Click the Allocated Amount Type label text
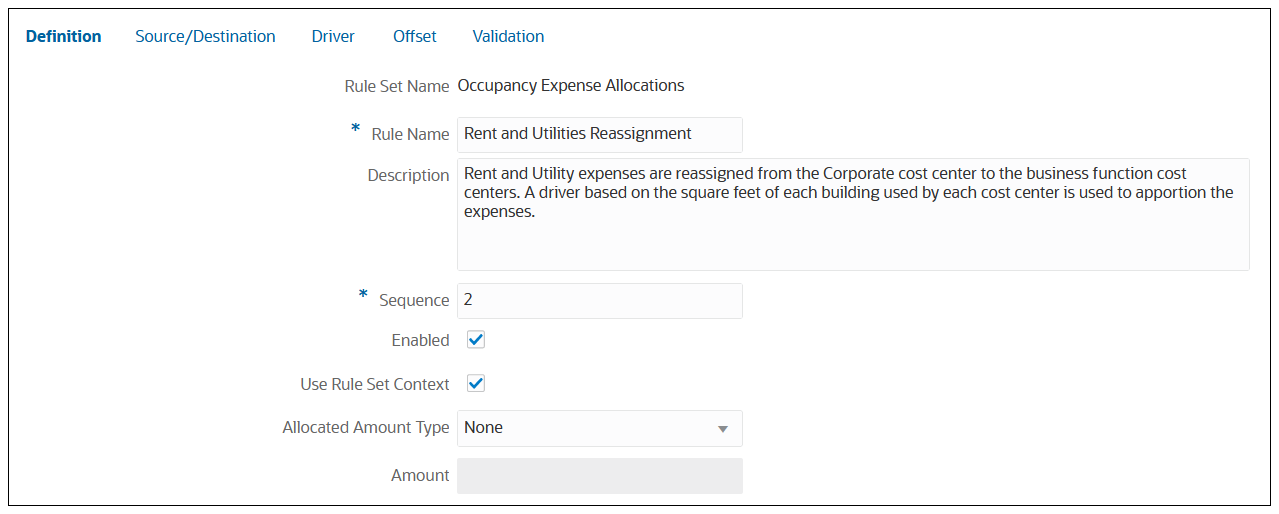The height and width of the screenshot is (514, 1279). pyautogui.click(x=366, y=428)
